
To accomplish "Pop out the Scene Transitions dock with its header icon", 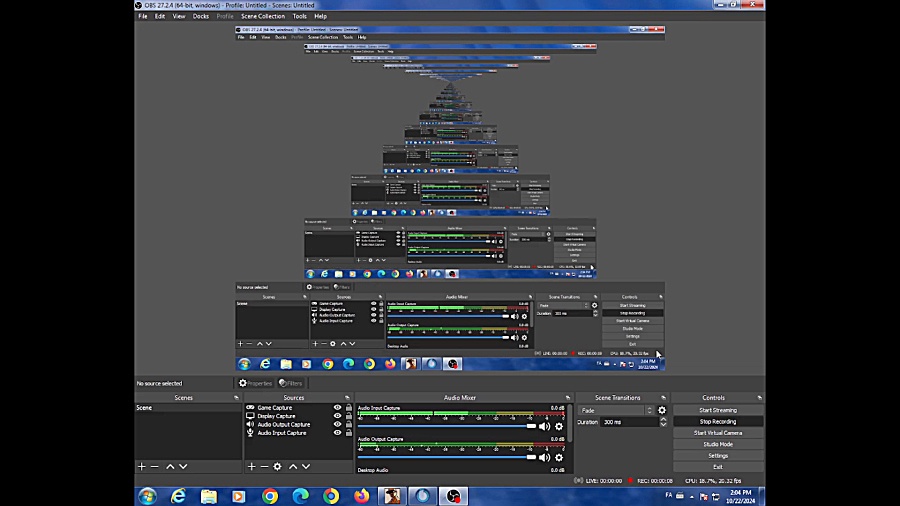I will coord(664,398).
